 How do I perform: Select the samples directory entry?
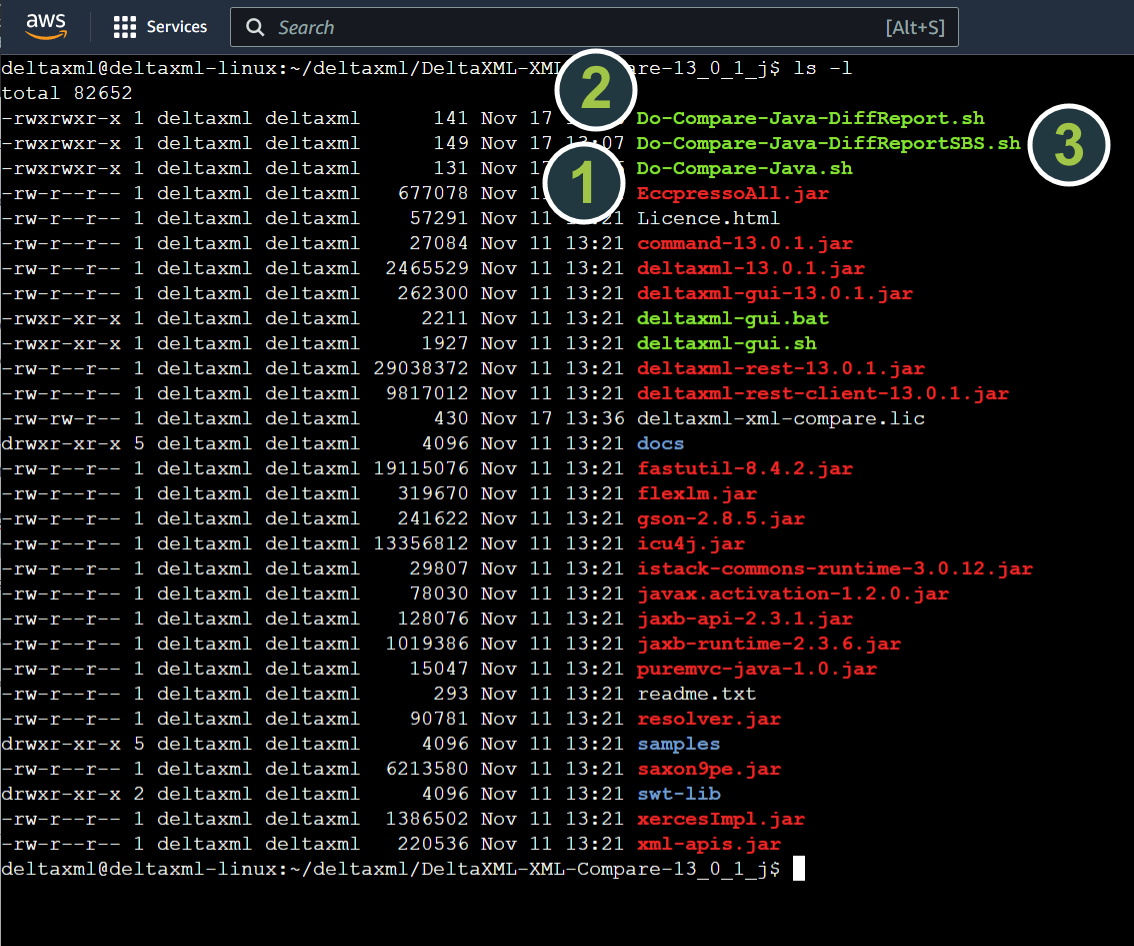[678, 744]
